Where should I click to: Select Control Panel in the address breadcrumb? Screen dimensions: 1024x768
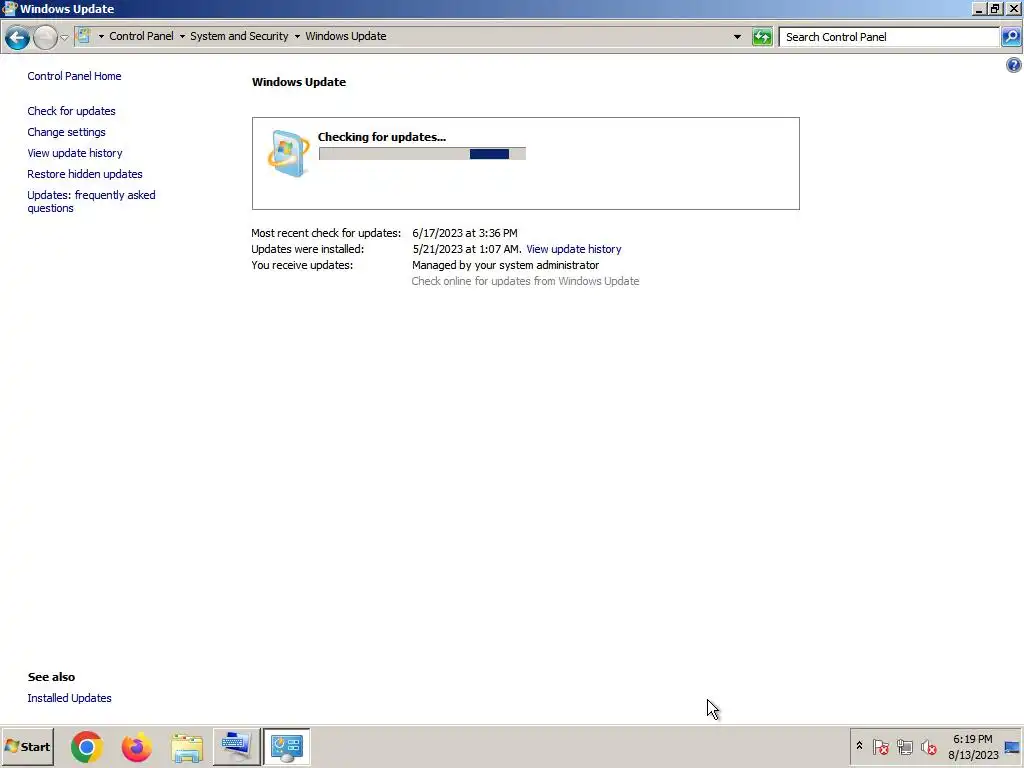pos(141,37)
